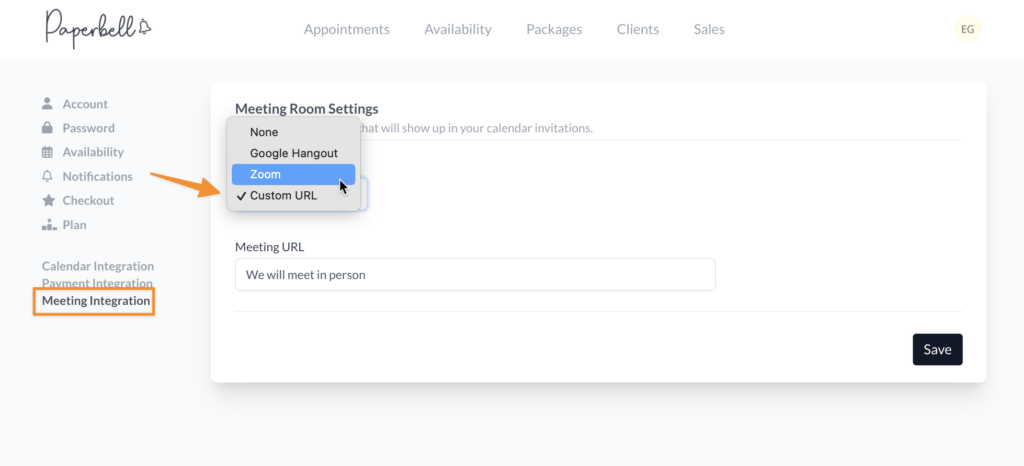Choose Google Hangout option
This screenshot has width=1024, height=466.
293,153
